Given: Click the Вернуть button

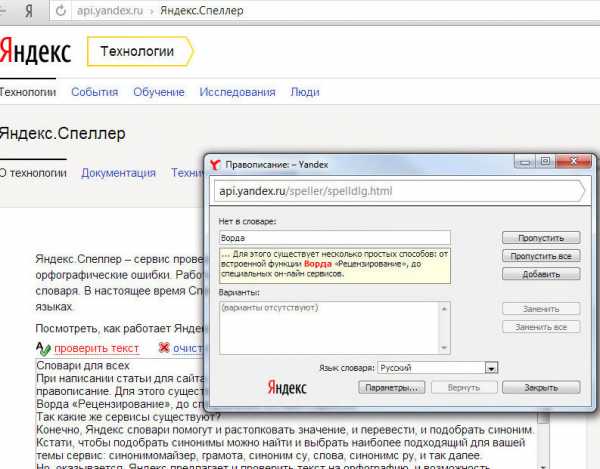Looking at the screenshot, I should [x=464, y=388].
